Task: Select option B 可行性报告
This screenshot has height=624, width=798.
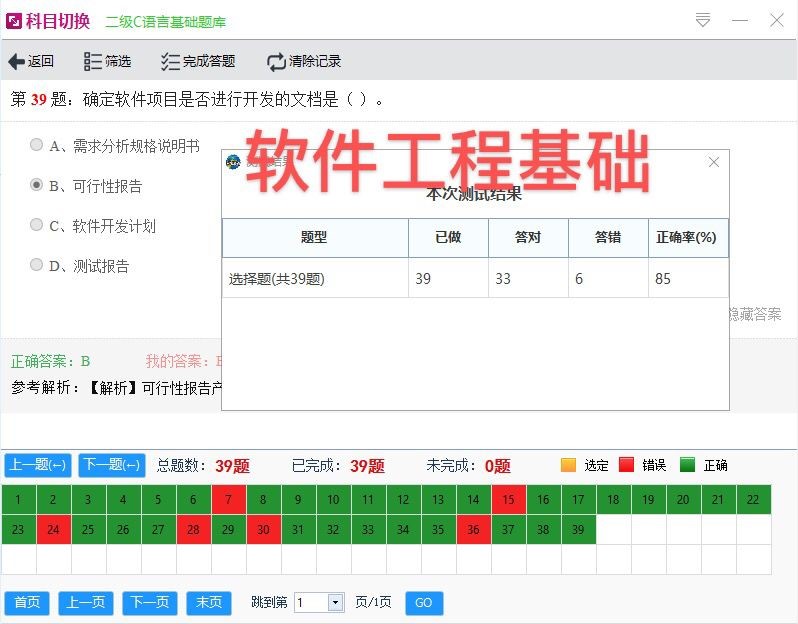Action: [x=37, y=185]
